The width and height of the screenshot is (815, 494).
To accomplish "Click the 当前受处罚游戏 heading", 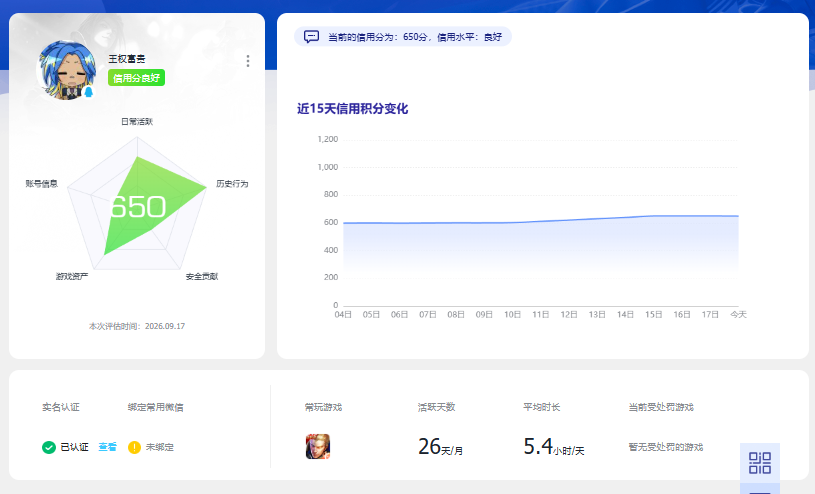I will 661,407.
